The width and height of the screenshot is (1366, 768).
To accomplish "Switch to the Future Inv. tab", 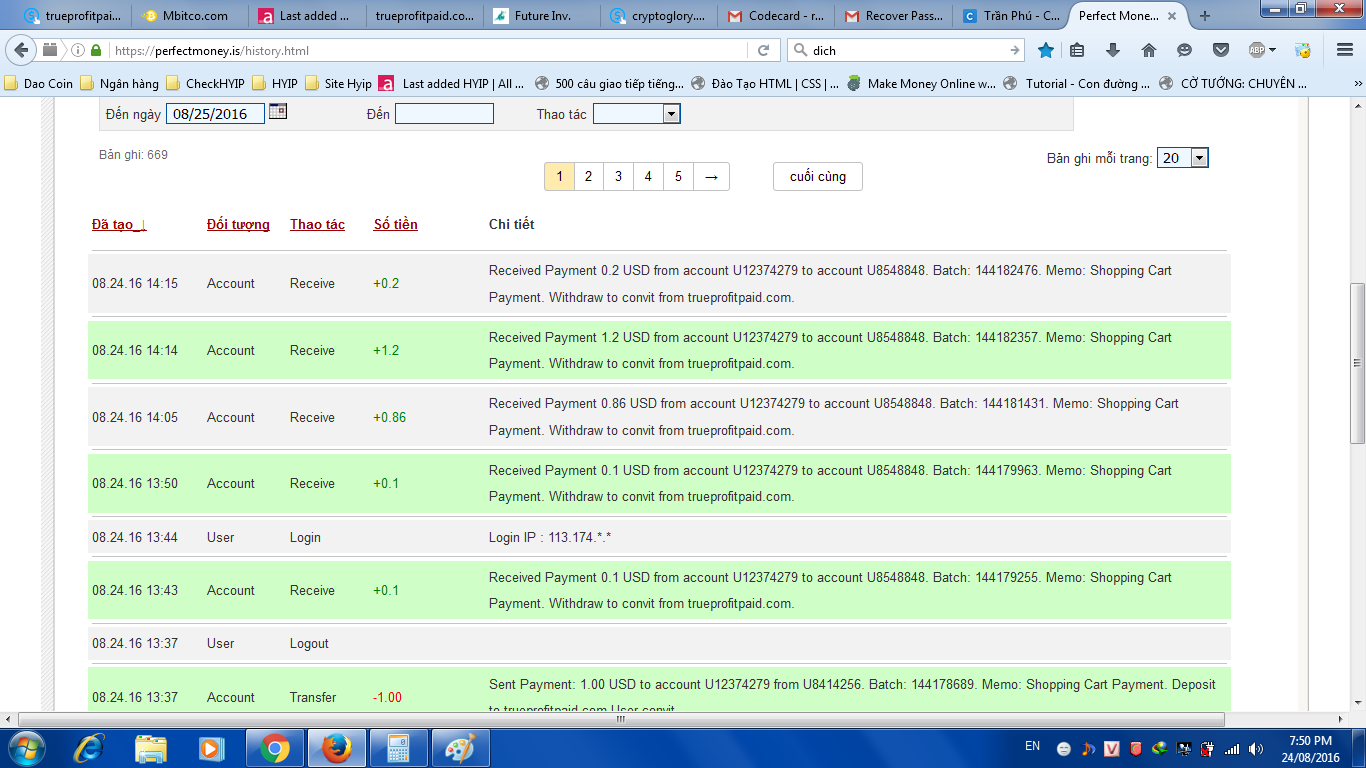I will (x=540, y=16).
